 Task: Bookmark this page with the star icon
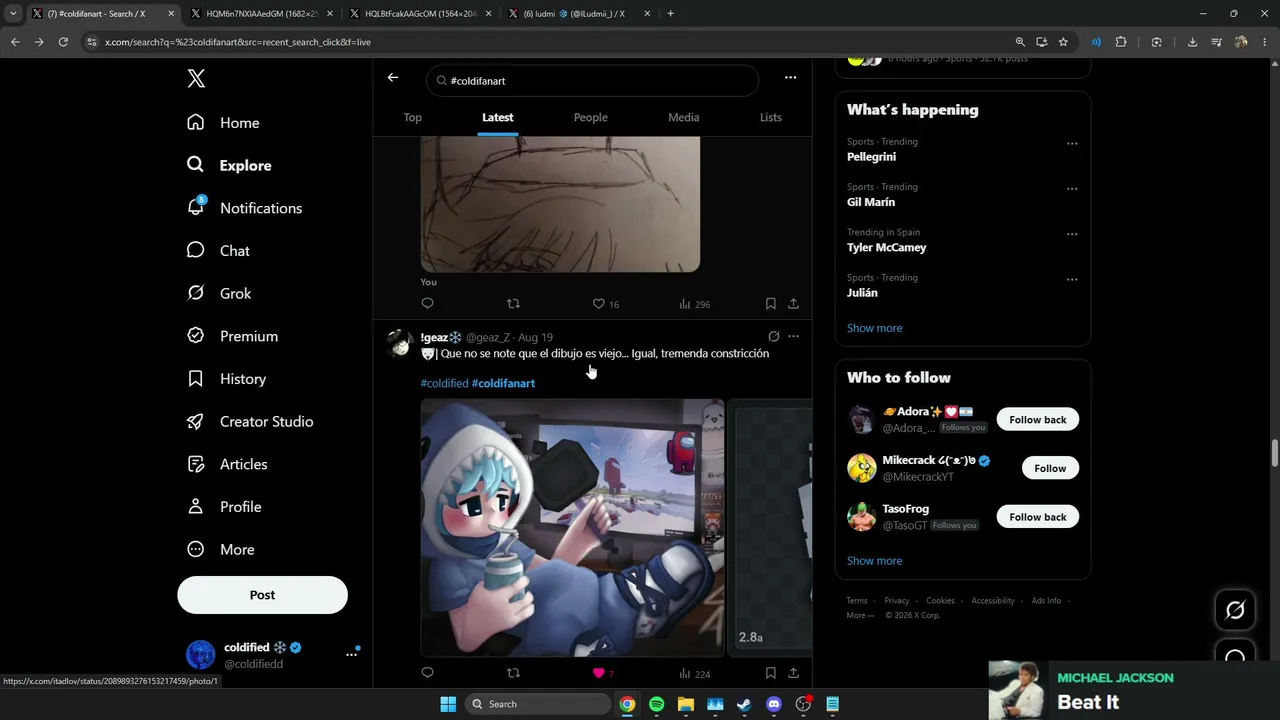(x=1063, y=42)
